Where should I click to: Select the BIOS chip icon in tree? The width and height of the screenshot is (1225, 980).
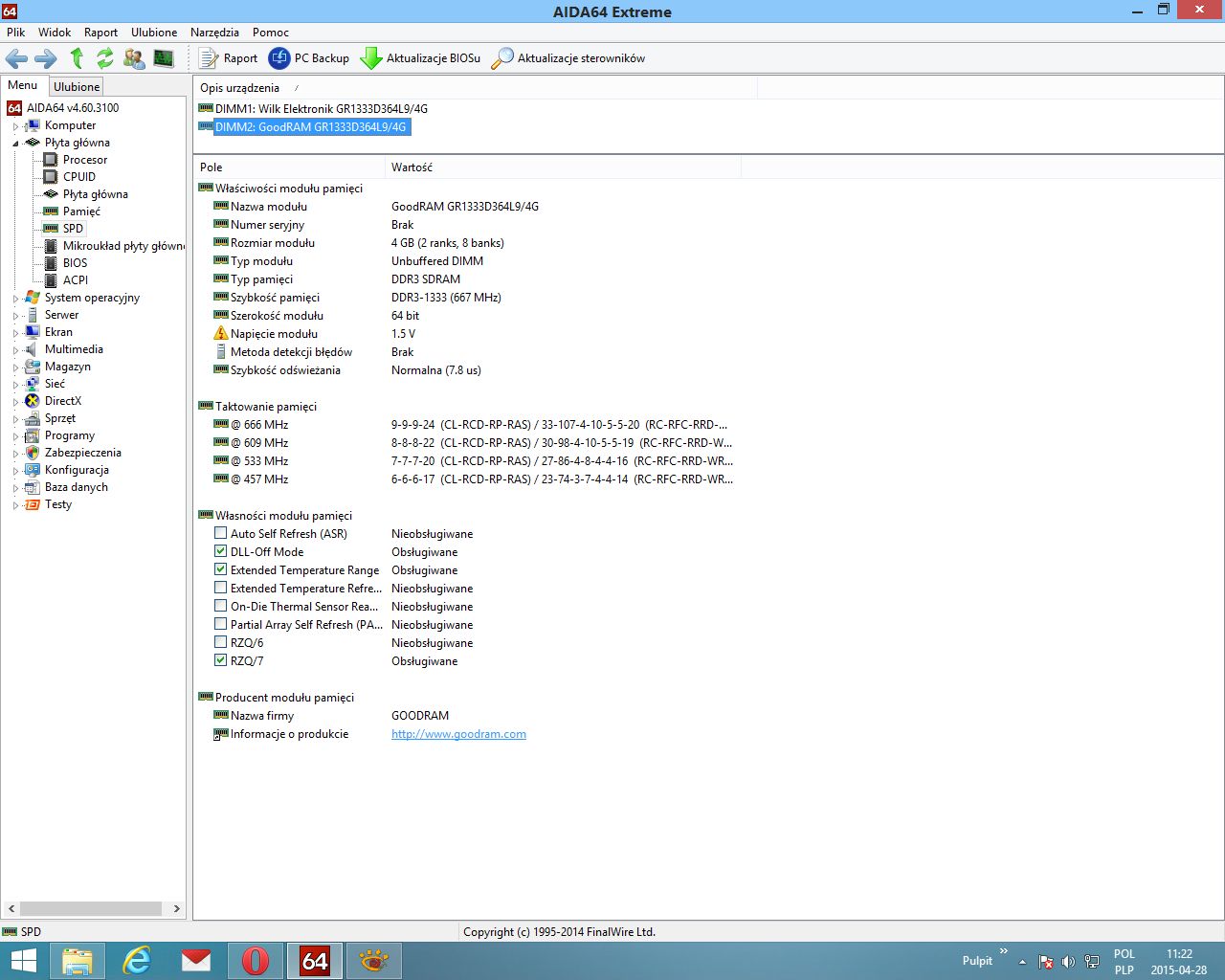click(x=52, y=263)
